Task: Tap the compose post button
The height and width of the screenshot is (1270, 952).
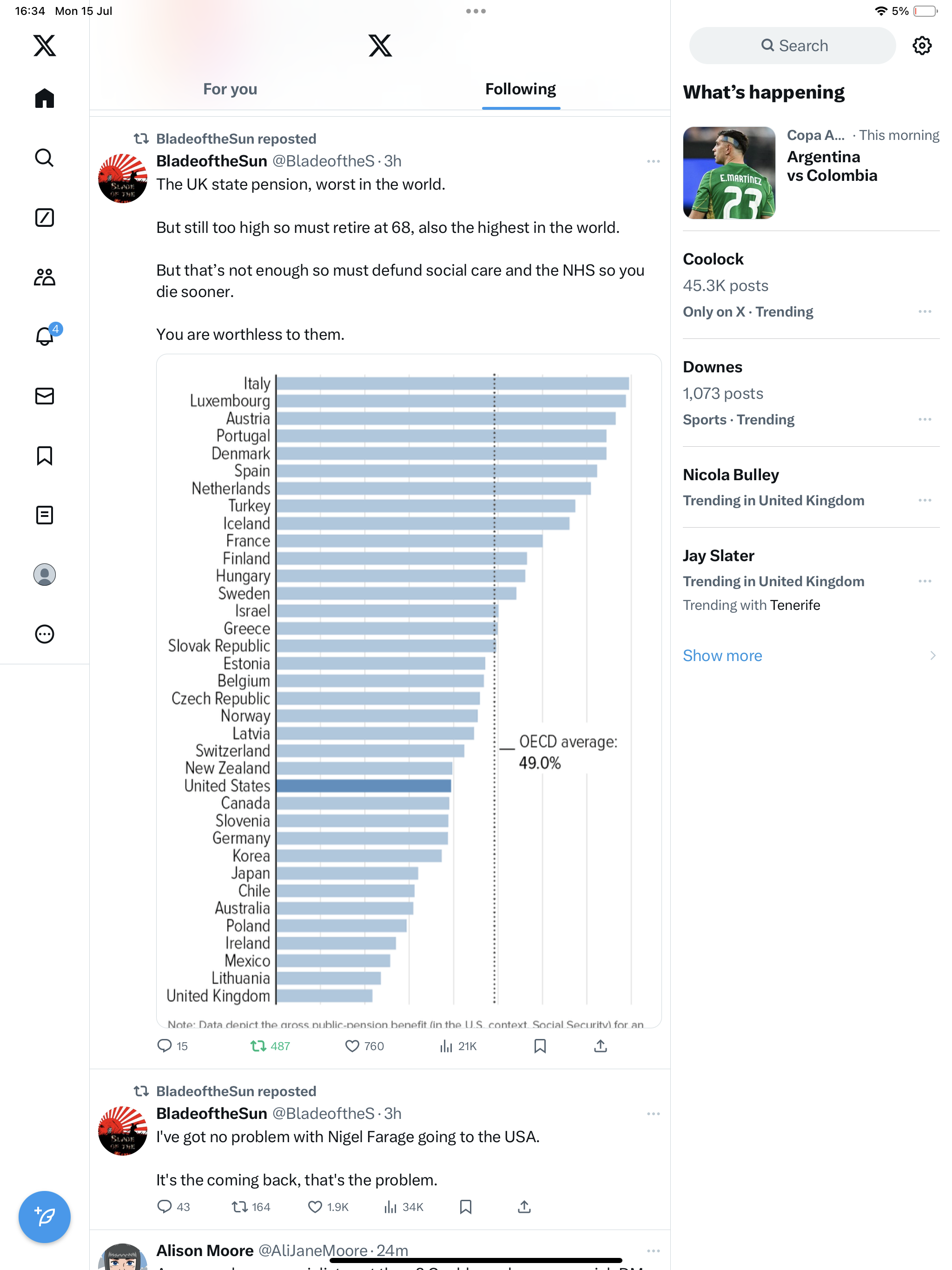Action: point(44,1217)
